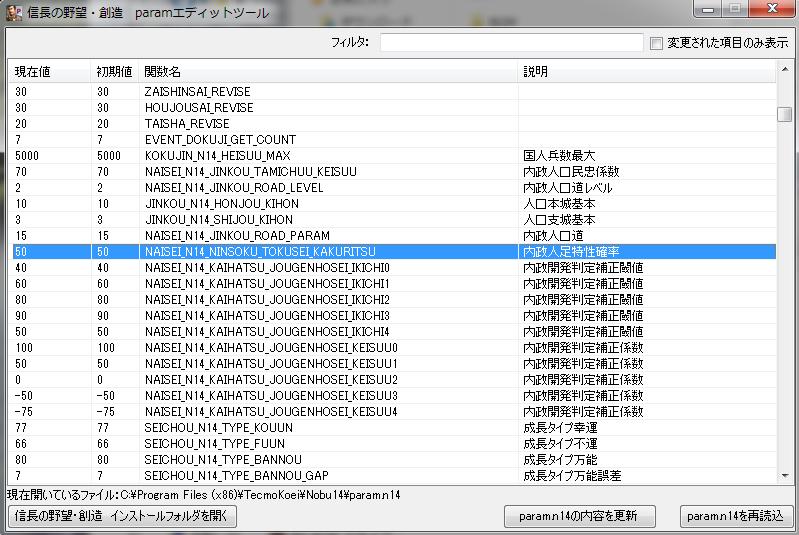Select row NAISEI_N14_KAIHATSU_JOUGENHOSEI_IKICHI4
This screenshot has width=799, height=535.
pos(394,332)
